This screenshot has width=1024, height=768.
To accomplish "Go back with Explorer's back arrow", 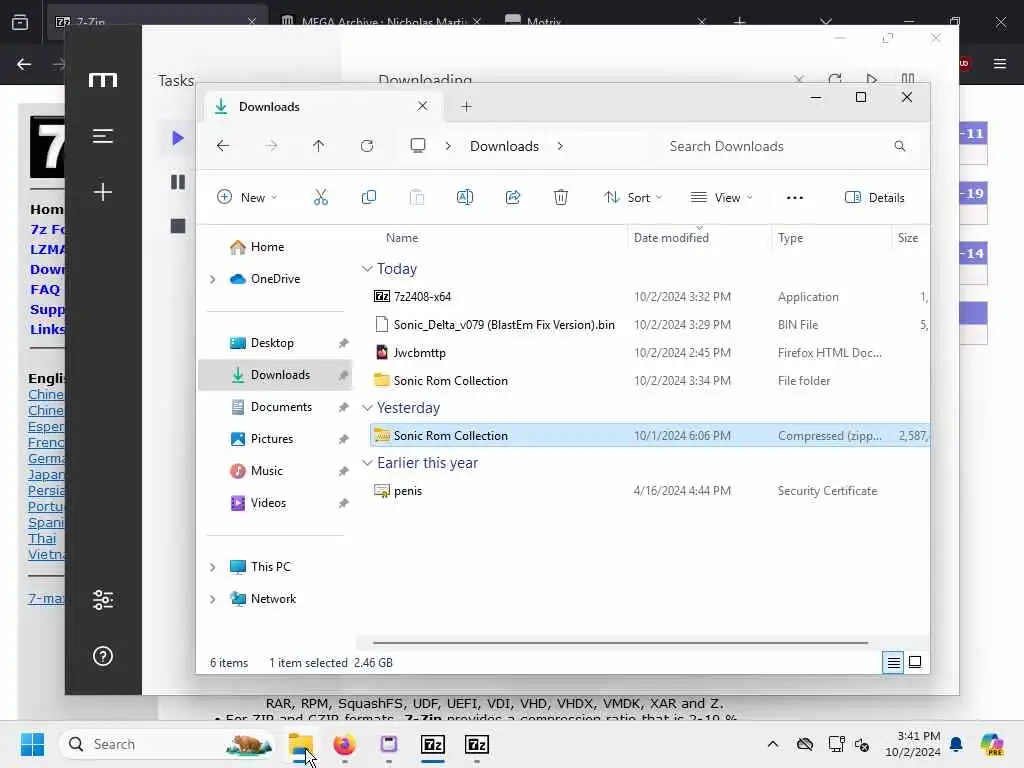I will click(223, 146).
